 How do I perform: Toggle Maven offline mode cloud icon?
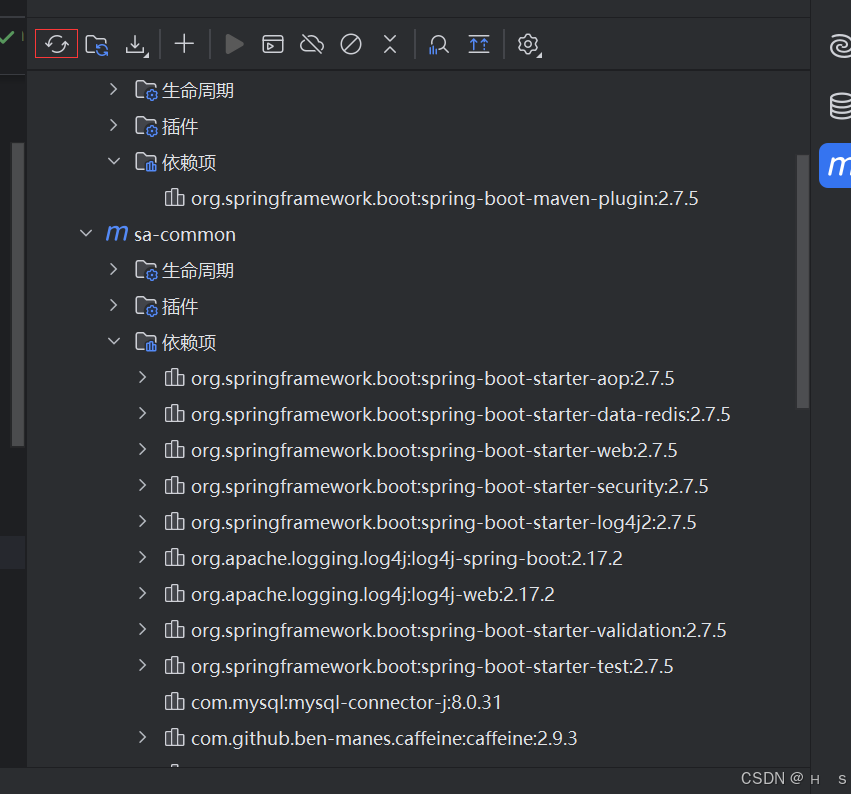311,44
